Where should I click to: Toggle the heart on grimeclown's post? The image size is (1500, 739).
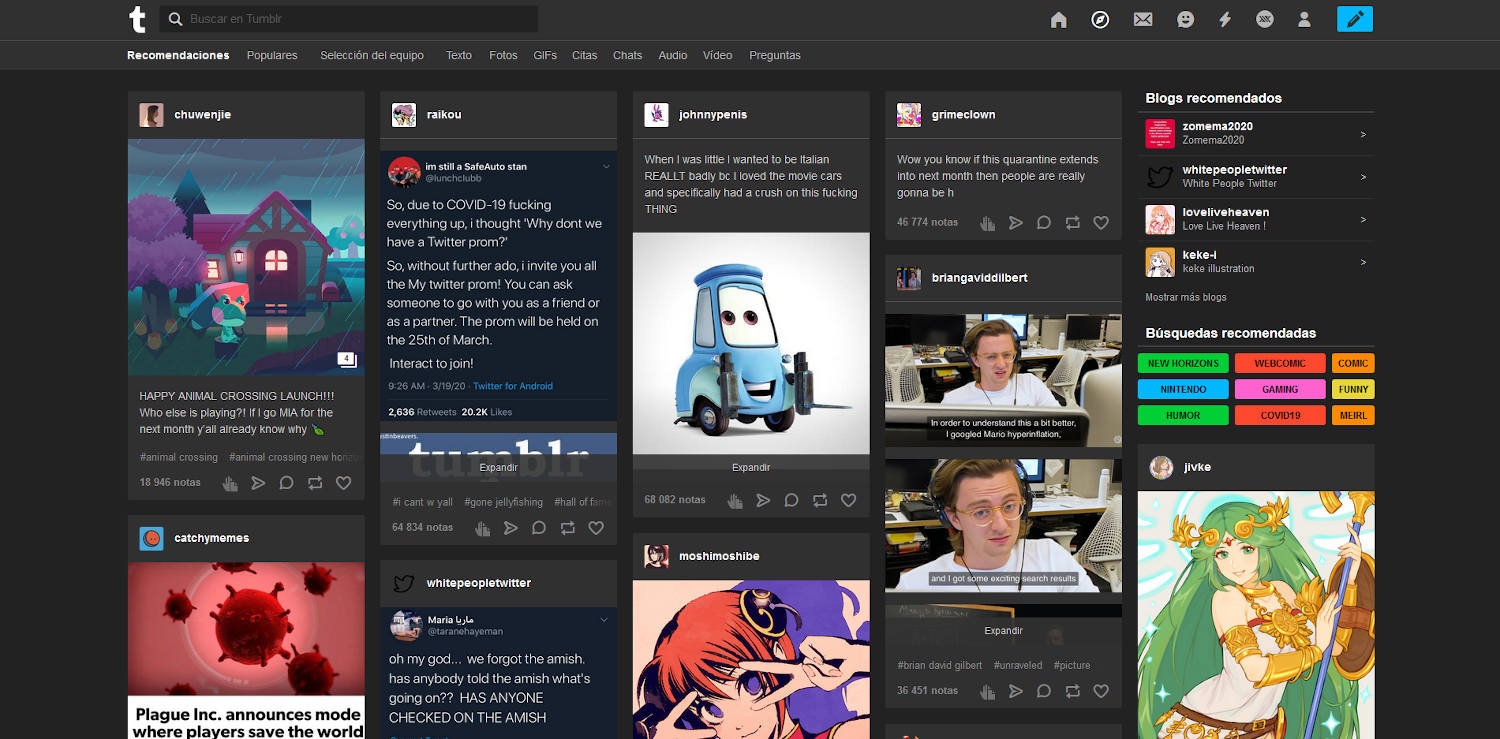[x=1101, y=223]
